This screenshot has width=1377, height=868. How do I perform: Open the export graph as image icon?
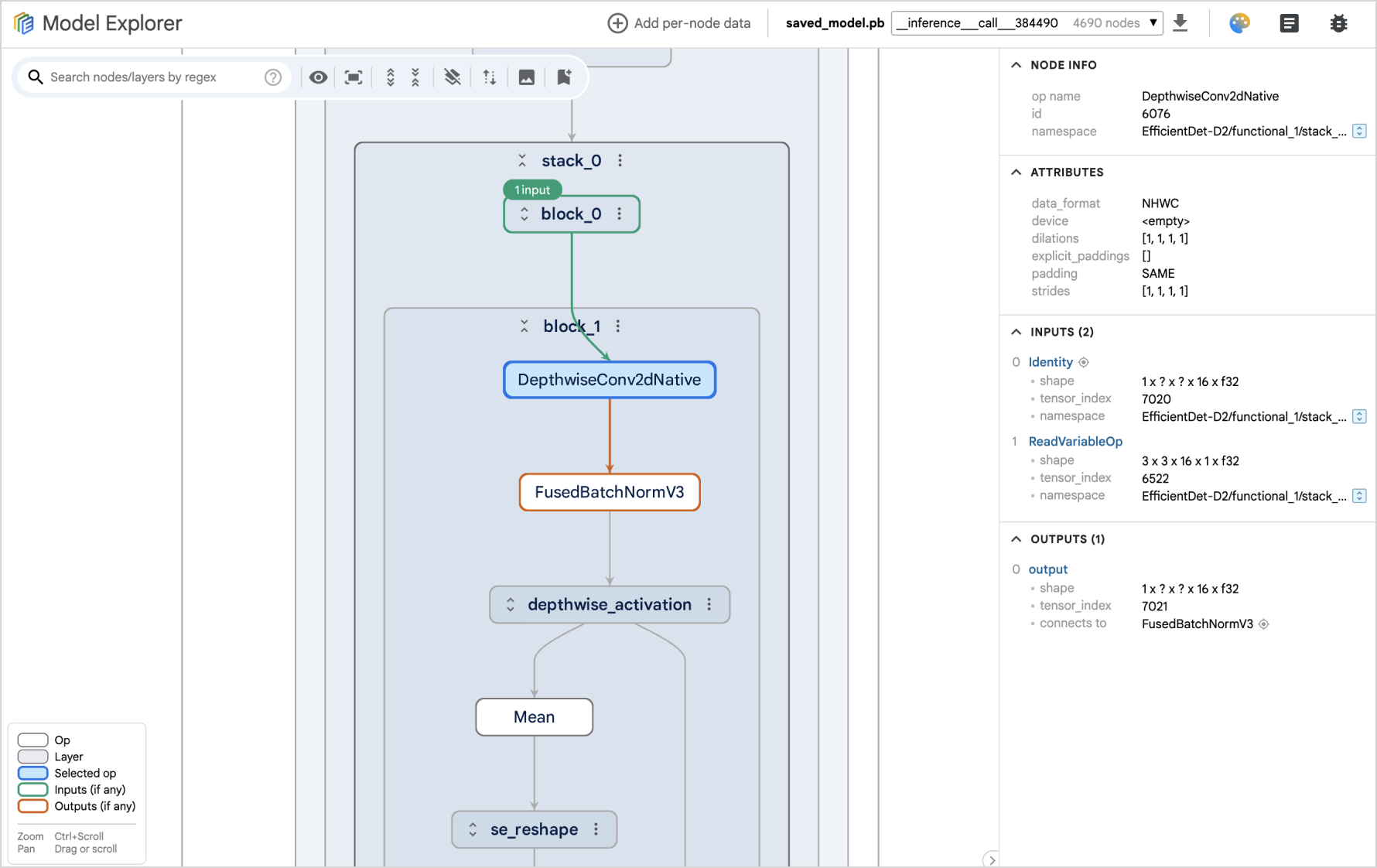click(x=527, y=77)
